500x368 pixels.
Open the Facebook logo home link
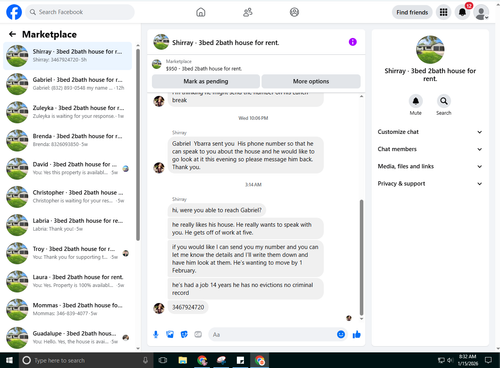pos(14,12)
